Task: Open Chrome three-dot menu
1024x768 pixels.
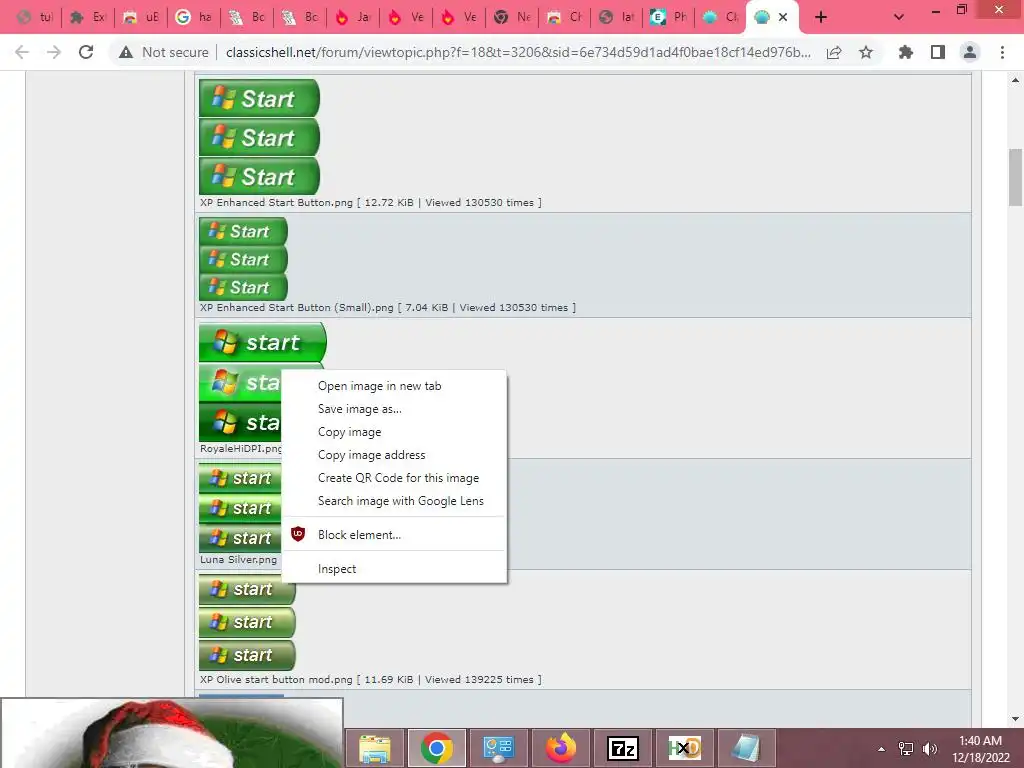Action: tap(1002, 52)
